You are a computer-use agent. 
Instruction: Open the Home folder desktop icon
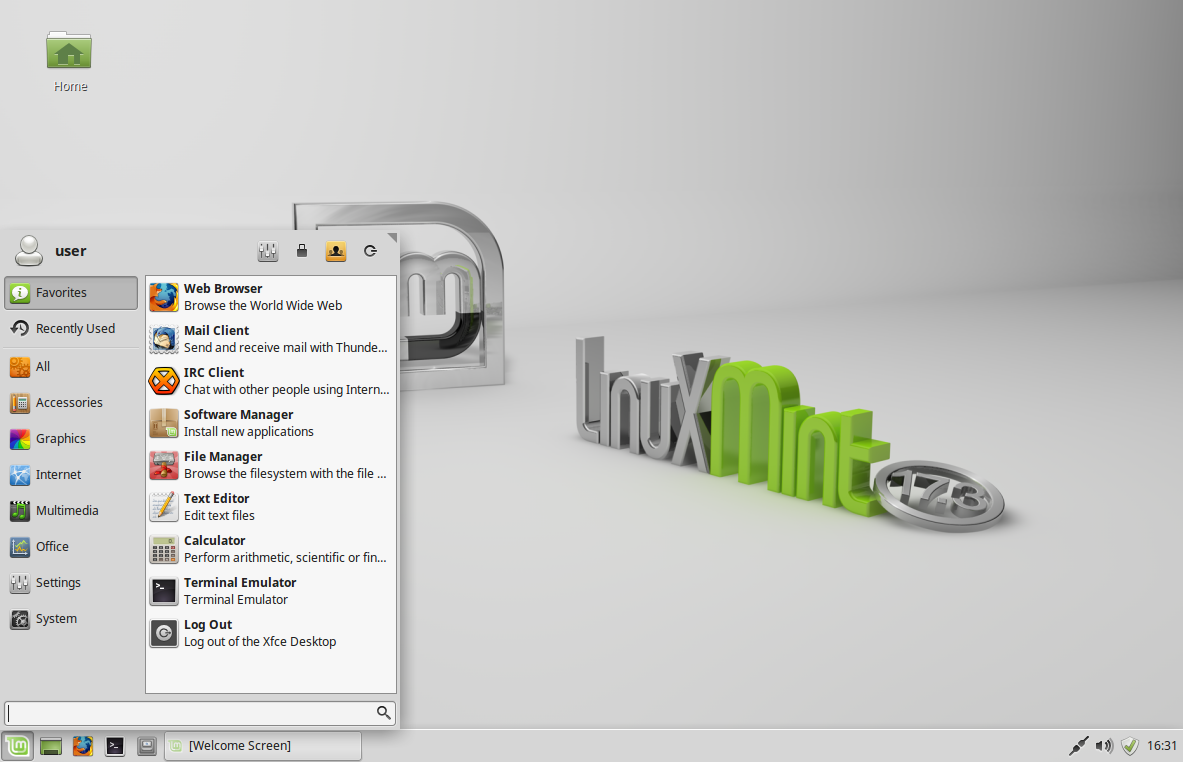(69, 62)
